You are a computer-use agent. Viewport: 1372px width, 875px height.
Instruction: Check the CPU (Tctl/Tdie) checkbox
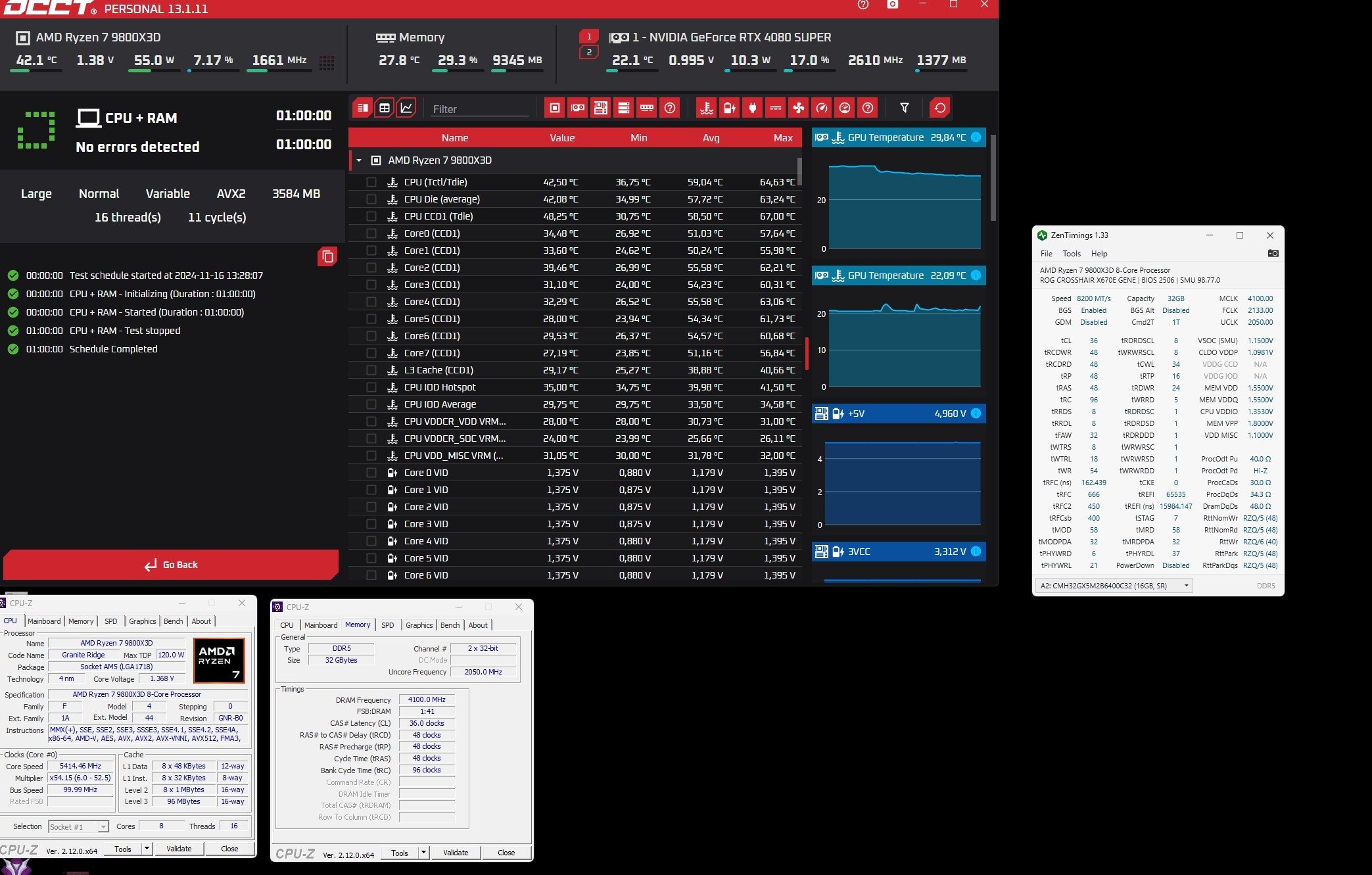pyautogui.click(x=371, y=182)
